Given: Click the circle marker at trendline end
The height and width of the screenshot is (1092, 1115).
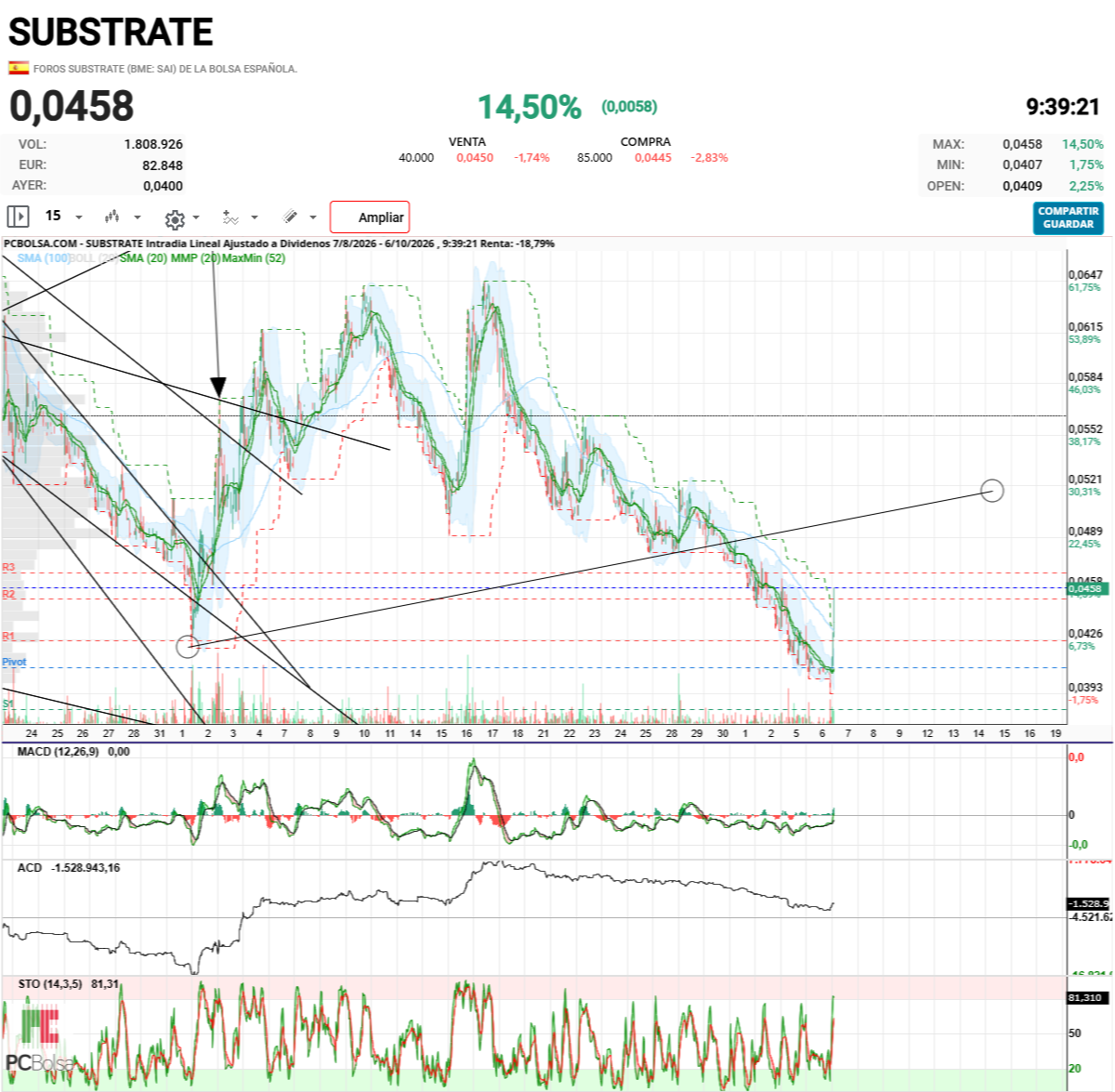Looking at the screenshot, I should pyautogui.click(x=992, y=490).
